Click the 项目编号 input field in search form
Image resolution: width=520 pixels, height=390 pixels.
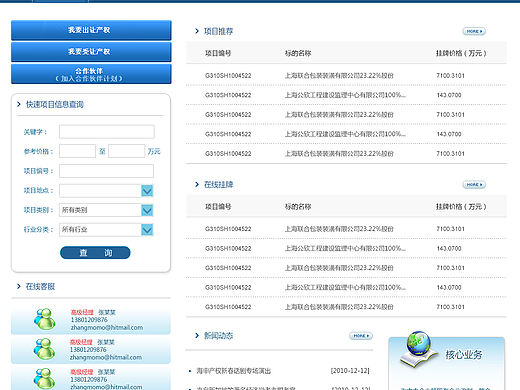(106, 171)
